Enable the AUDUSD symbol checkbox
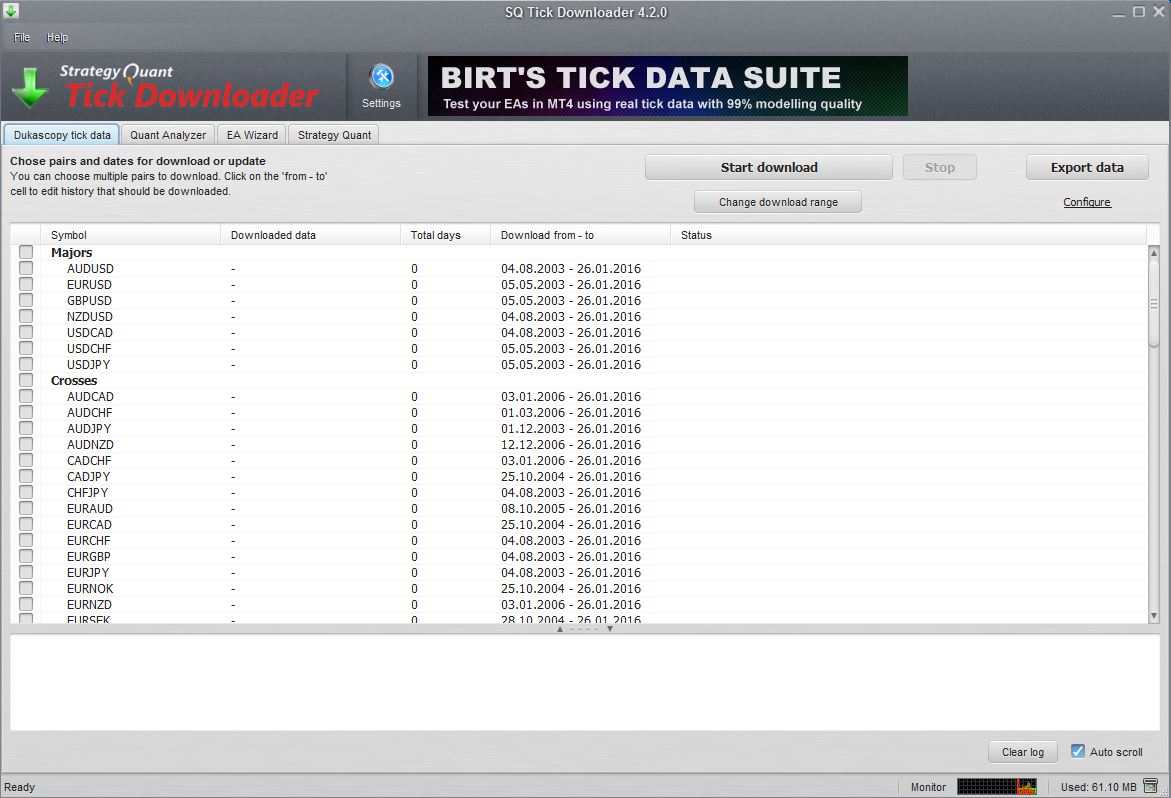Image resolution: width=1171 pixels, height=798 pixels. pos(25,268)
